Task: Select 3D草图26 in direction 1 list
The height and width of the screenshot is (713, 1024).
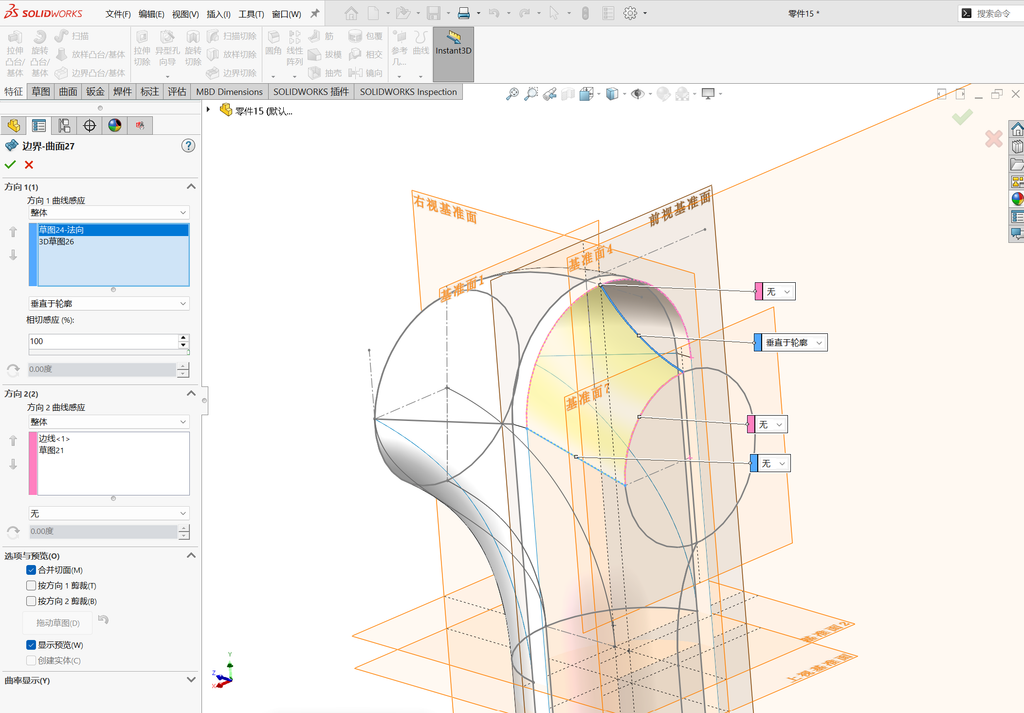Action: click(113, 242)
